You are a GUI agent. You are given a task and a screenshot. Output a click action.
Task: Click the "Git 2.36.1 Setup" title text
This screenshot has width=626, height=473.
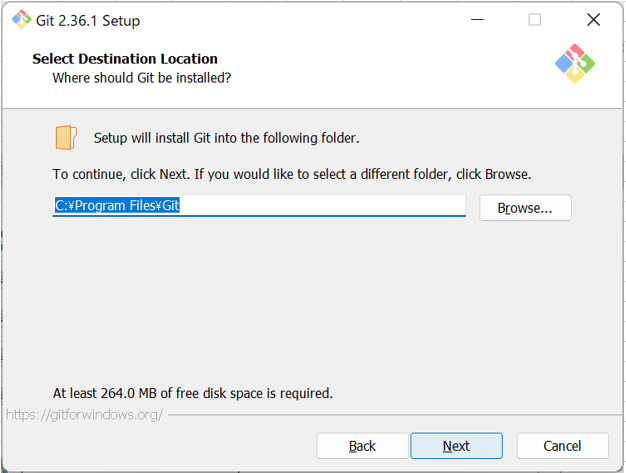(x=88, y=20)
